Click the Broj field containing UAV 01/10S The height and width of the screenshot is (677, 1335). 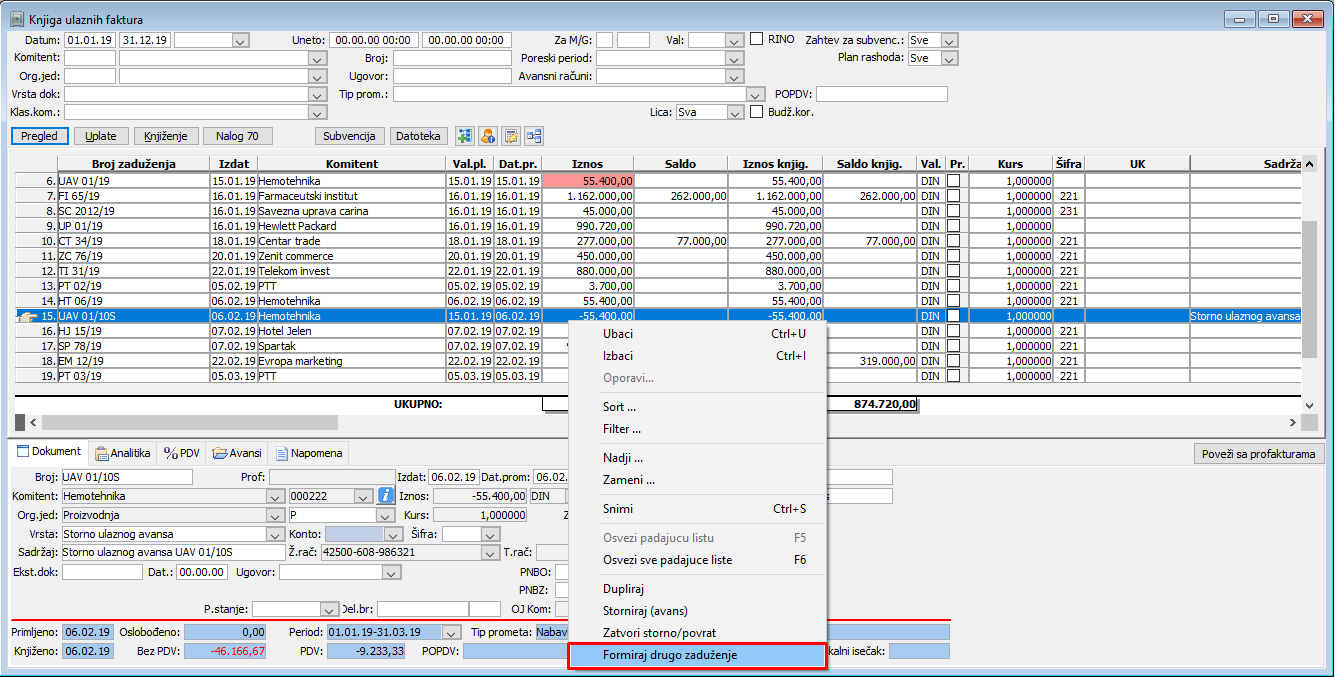126,477
